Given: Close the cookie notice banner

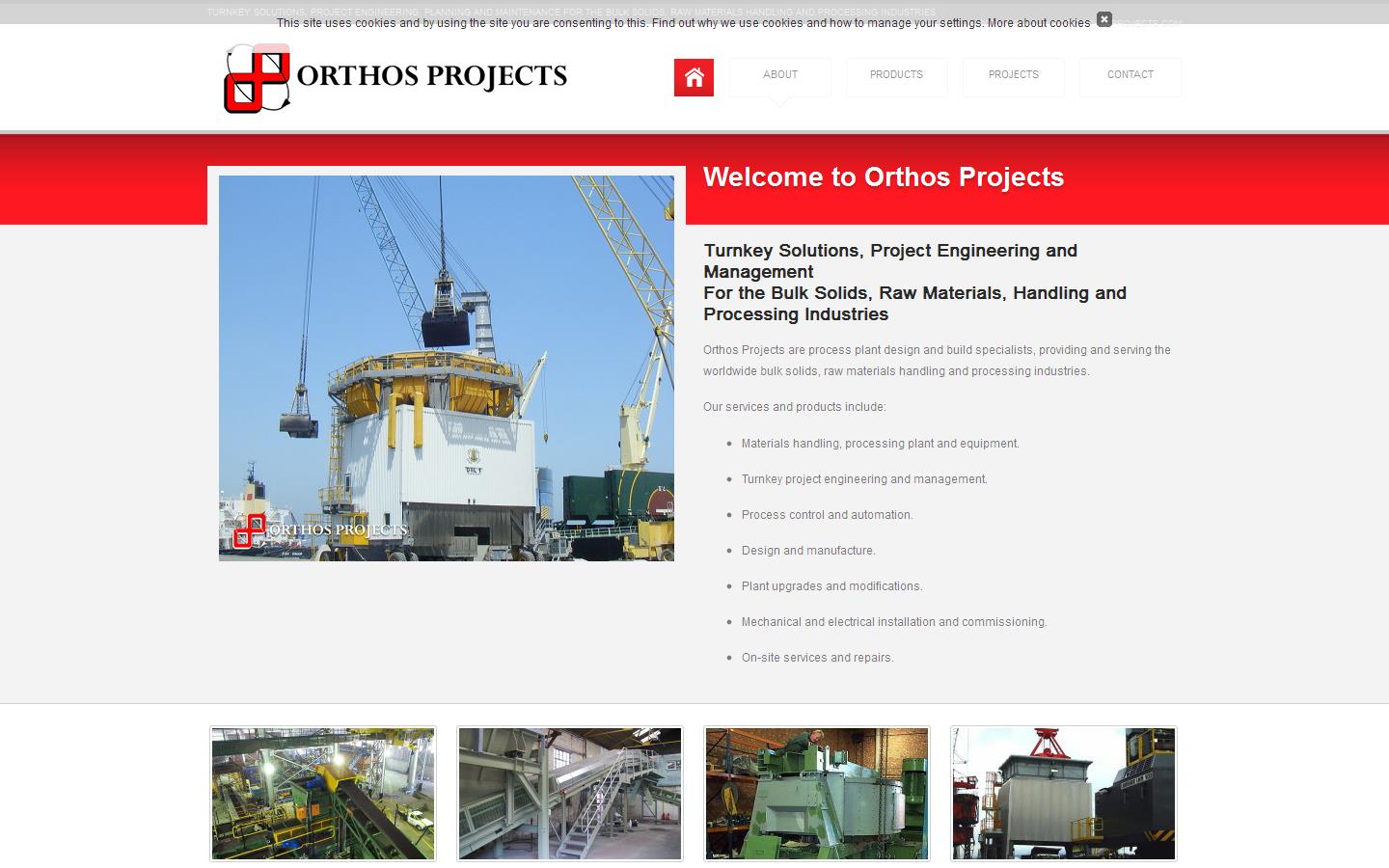Looking at the screenshot, I should click(1103, 19).
